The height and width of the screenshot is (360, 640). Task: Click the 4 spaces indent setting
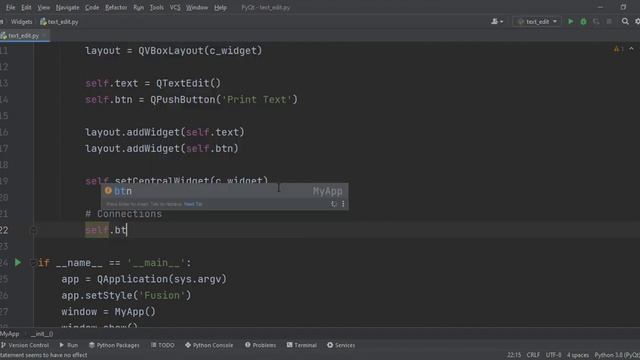(578, 355)
